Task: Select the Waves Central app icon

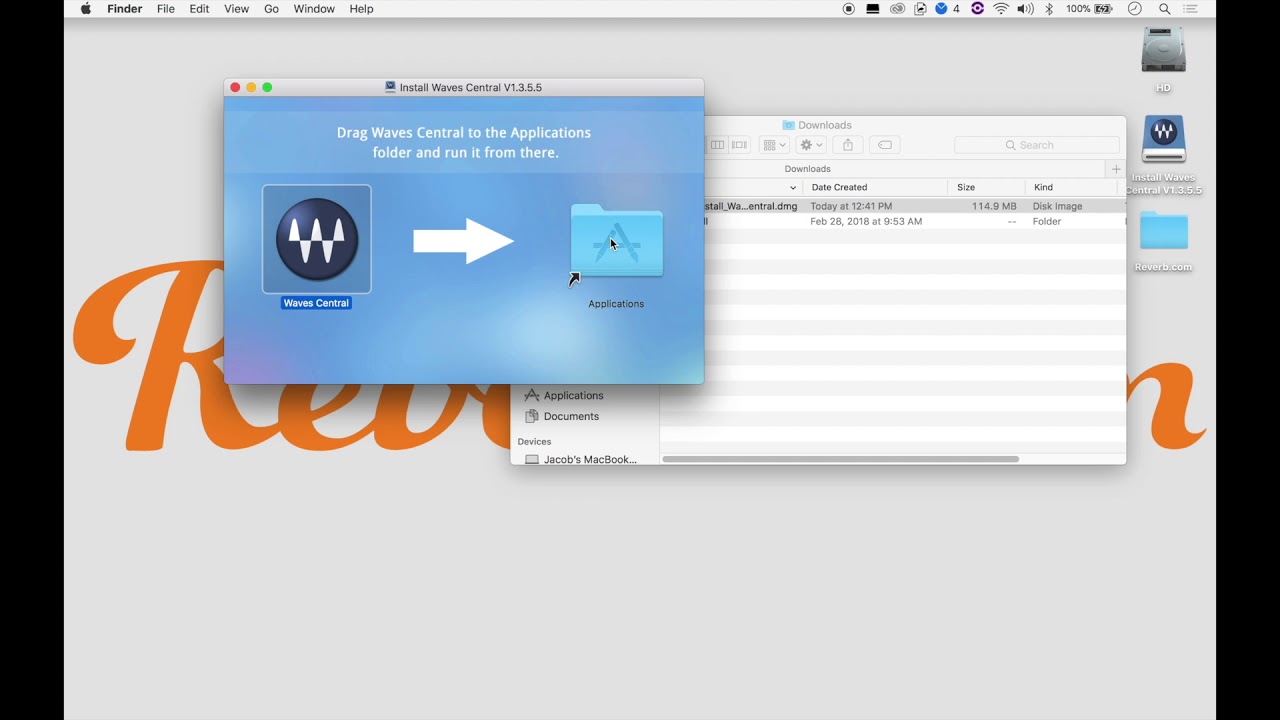Action: [x=316, y=240]
